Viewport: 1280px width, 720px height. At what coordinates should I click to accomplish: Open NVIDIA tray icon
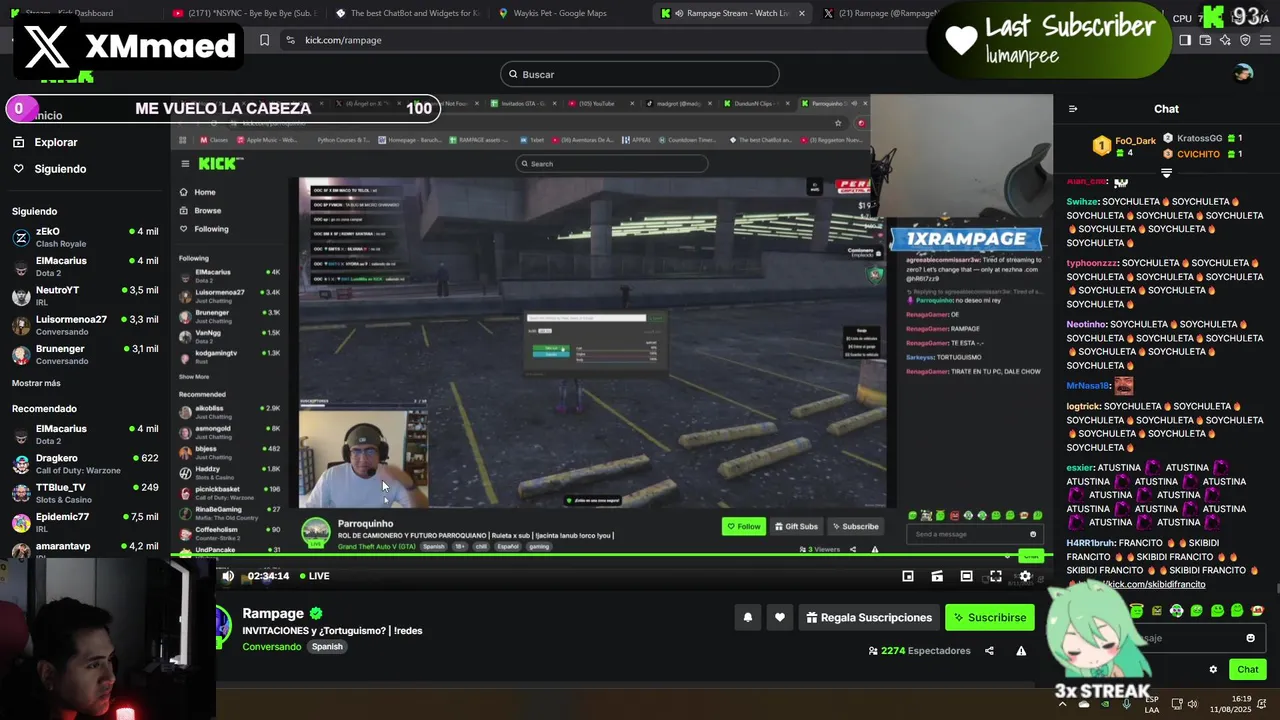(1106, 704)
